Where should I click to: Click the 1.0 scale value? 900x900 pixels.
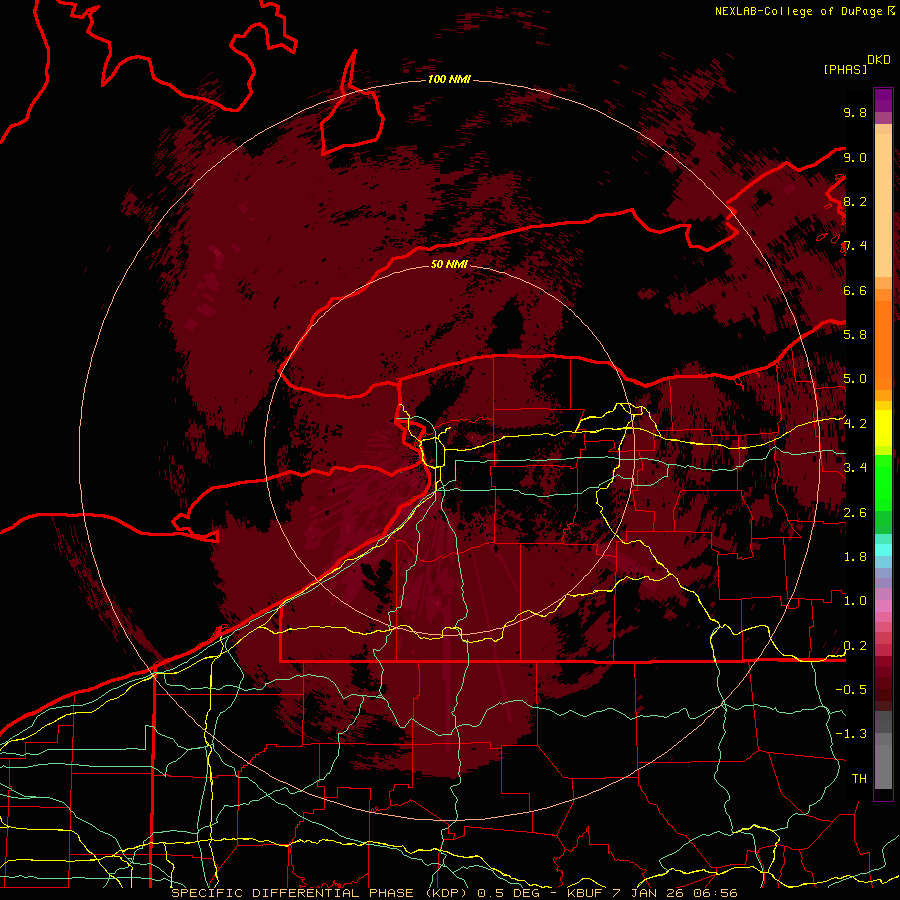(855, 601)
